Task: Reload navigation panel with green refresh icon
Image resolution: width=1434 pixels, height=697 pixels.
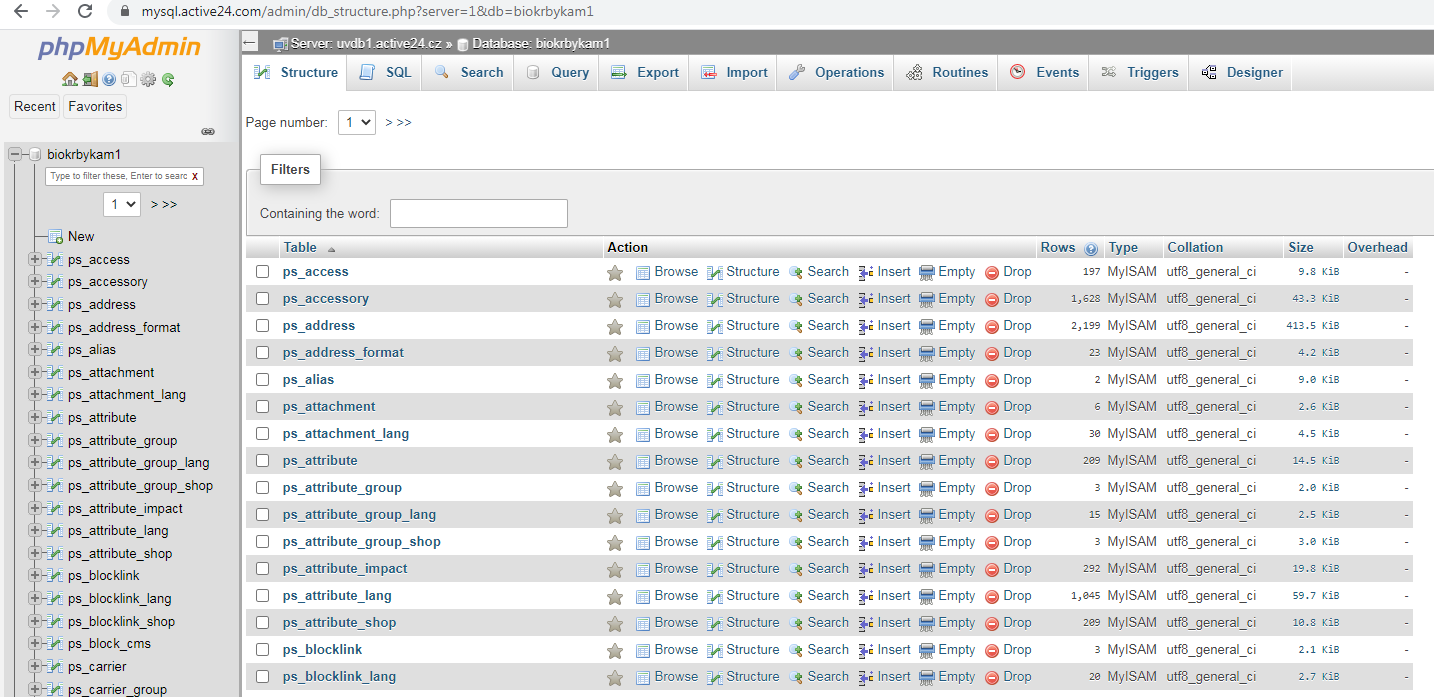Action: 168,79
